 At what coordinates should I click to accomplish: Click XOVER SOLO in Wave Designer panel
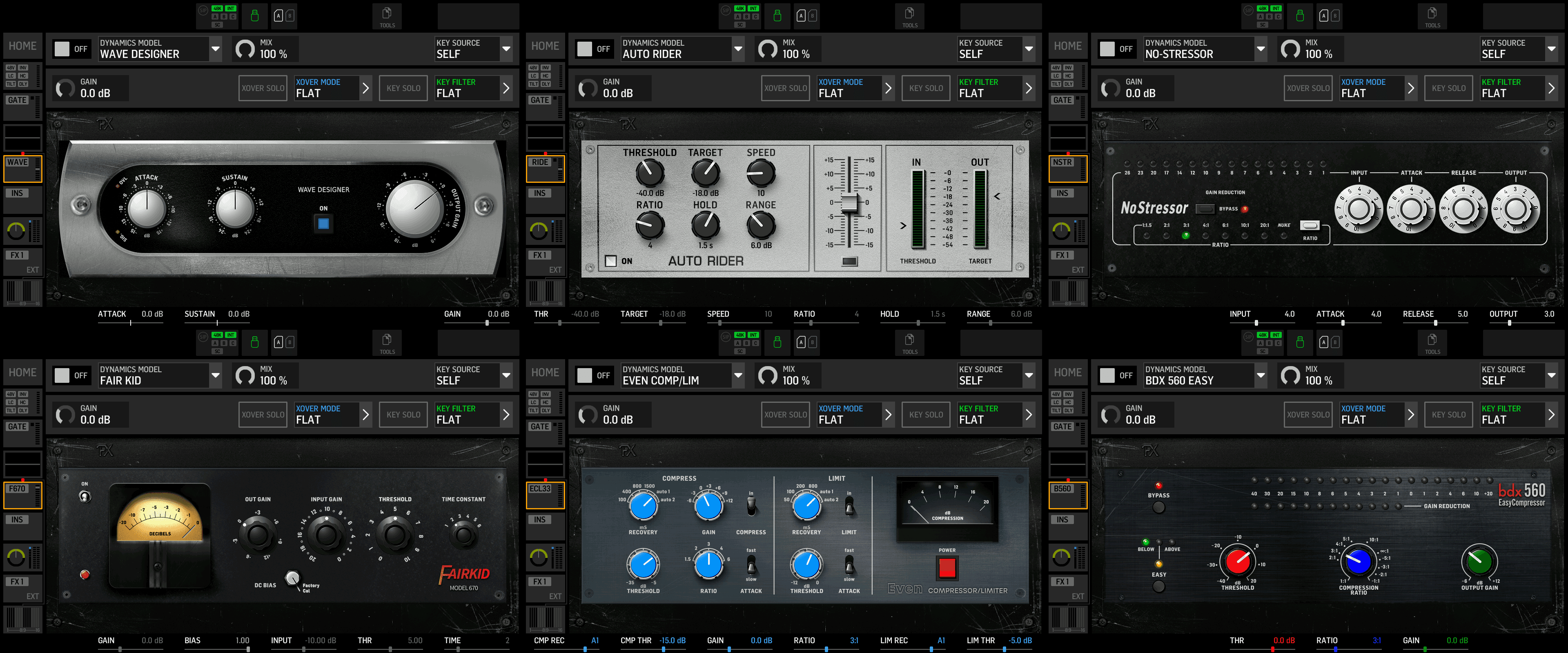click(263, 88)
